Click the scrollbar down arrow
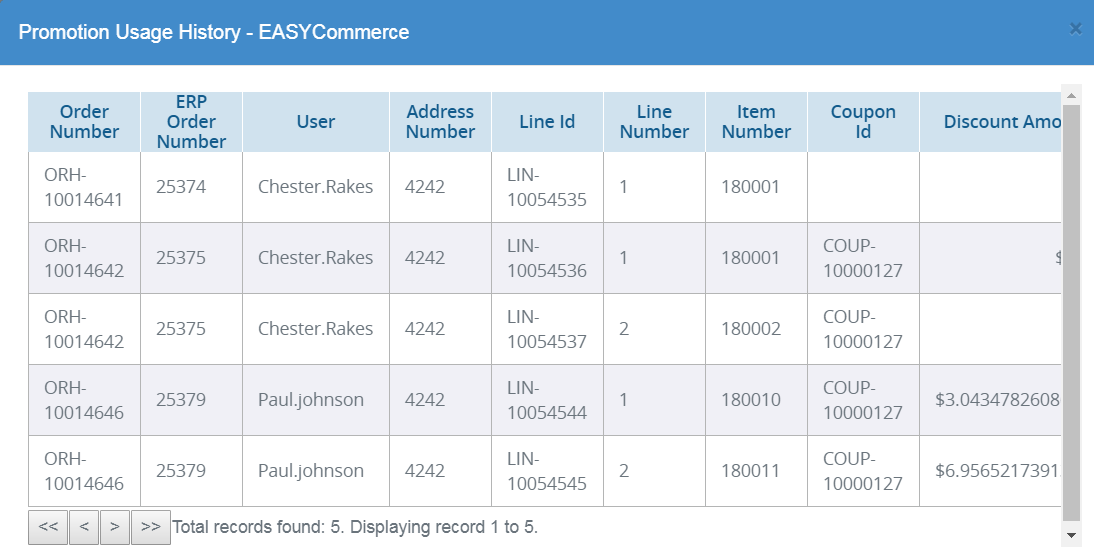The height and width of the screenshot is (554, 1094). click(x=1071, y=536)
